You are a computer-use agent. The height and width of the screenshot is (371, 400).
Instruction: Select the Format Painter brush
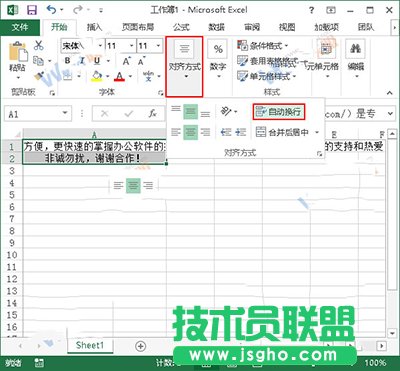pyautogui.click(x=39, y=76)
